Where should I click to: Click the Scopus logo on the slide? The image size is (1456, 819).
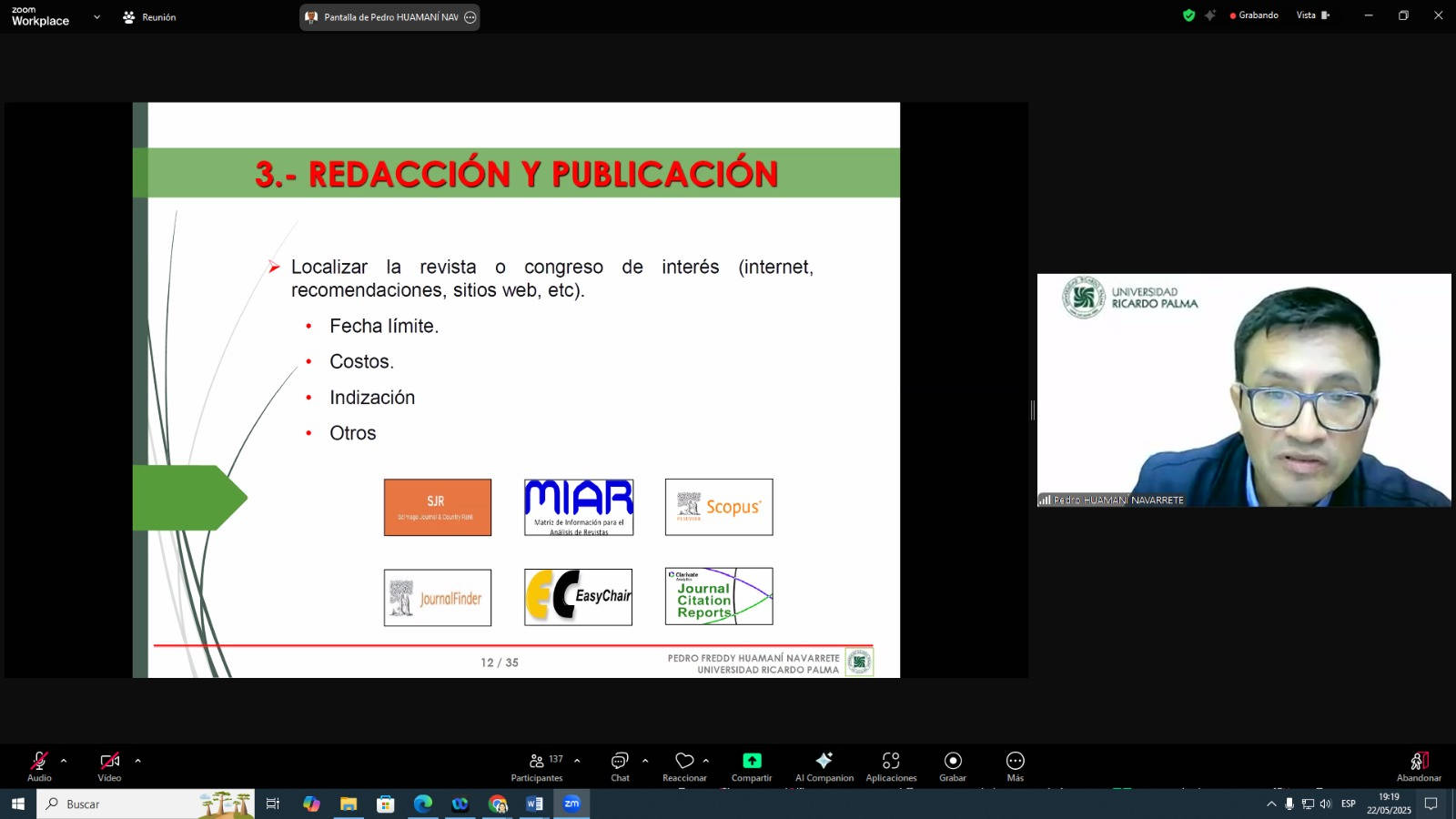tap(719, 507)
